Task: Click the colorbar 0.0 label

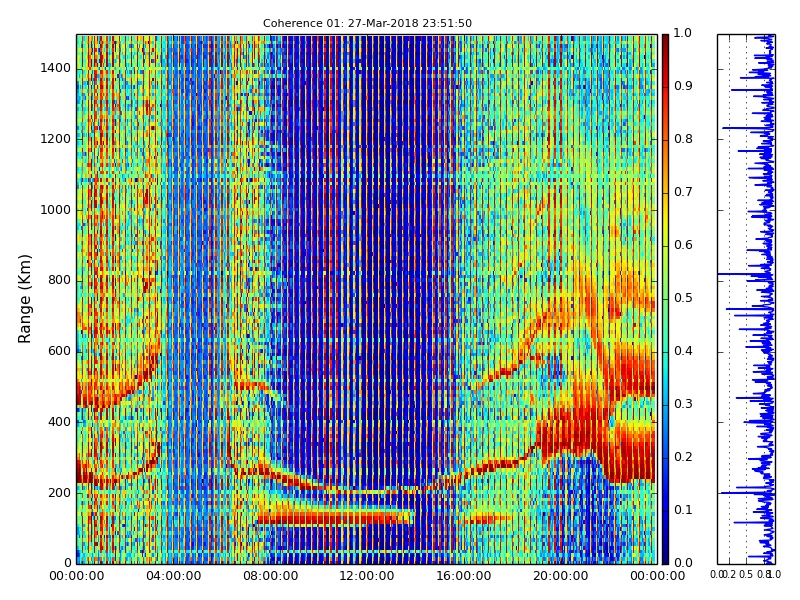Action: tap(683, 563)
